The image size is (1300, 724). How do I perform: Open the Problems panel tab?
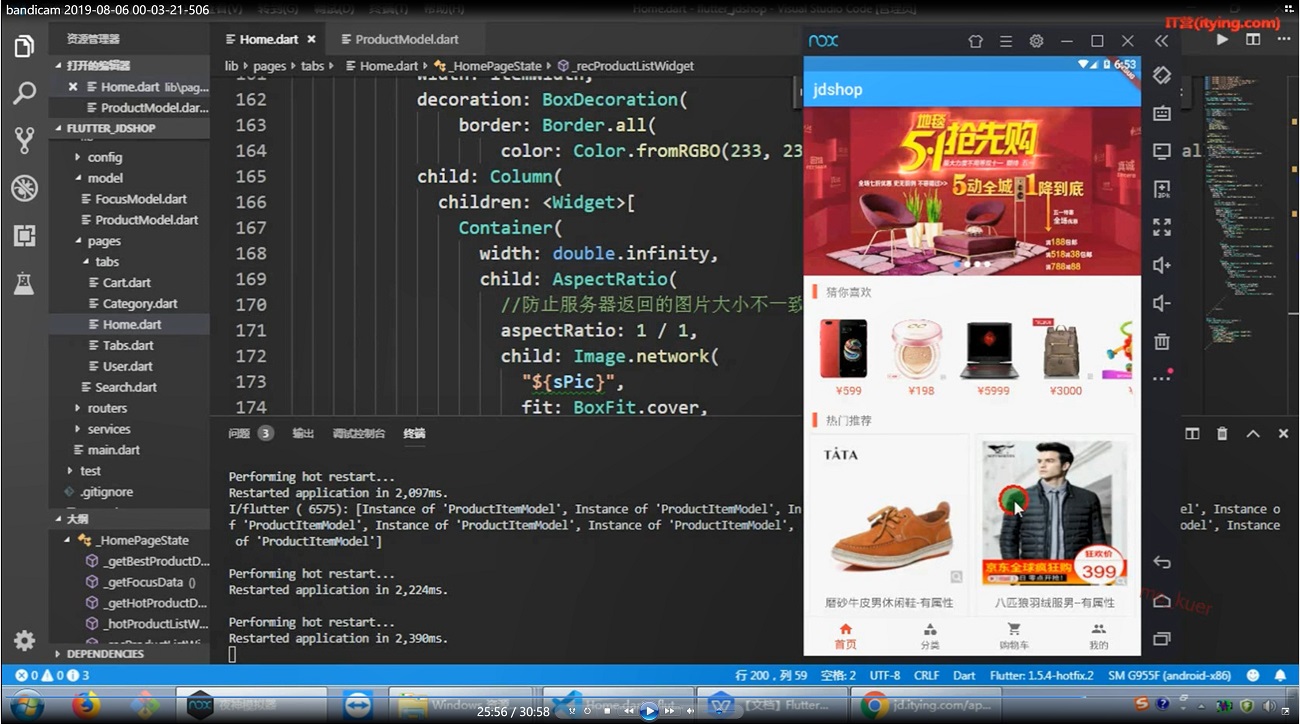(250, 434)
